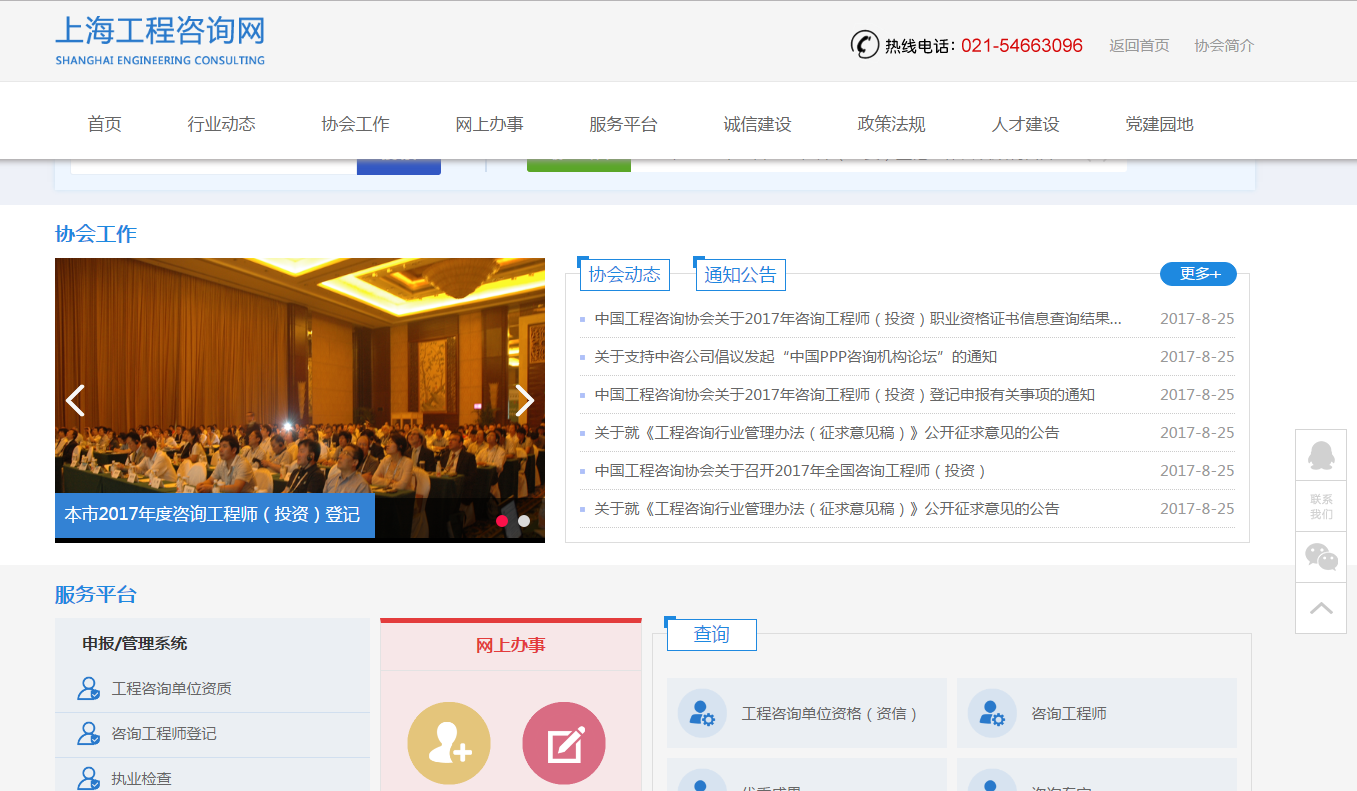The image size is (1357, 791).
Task: Click the user registration icon under 网上办事
Action: [x=449, y=742]
